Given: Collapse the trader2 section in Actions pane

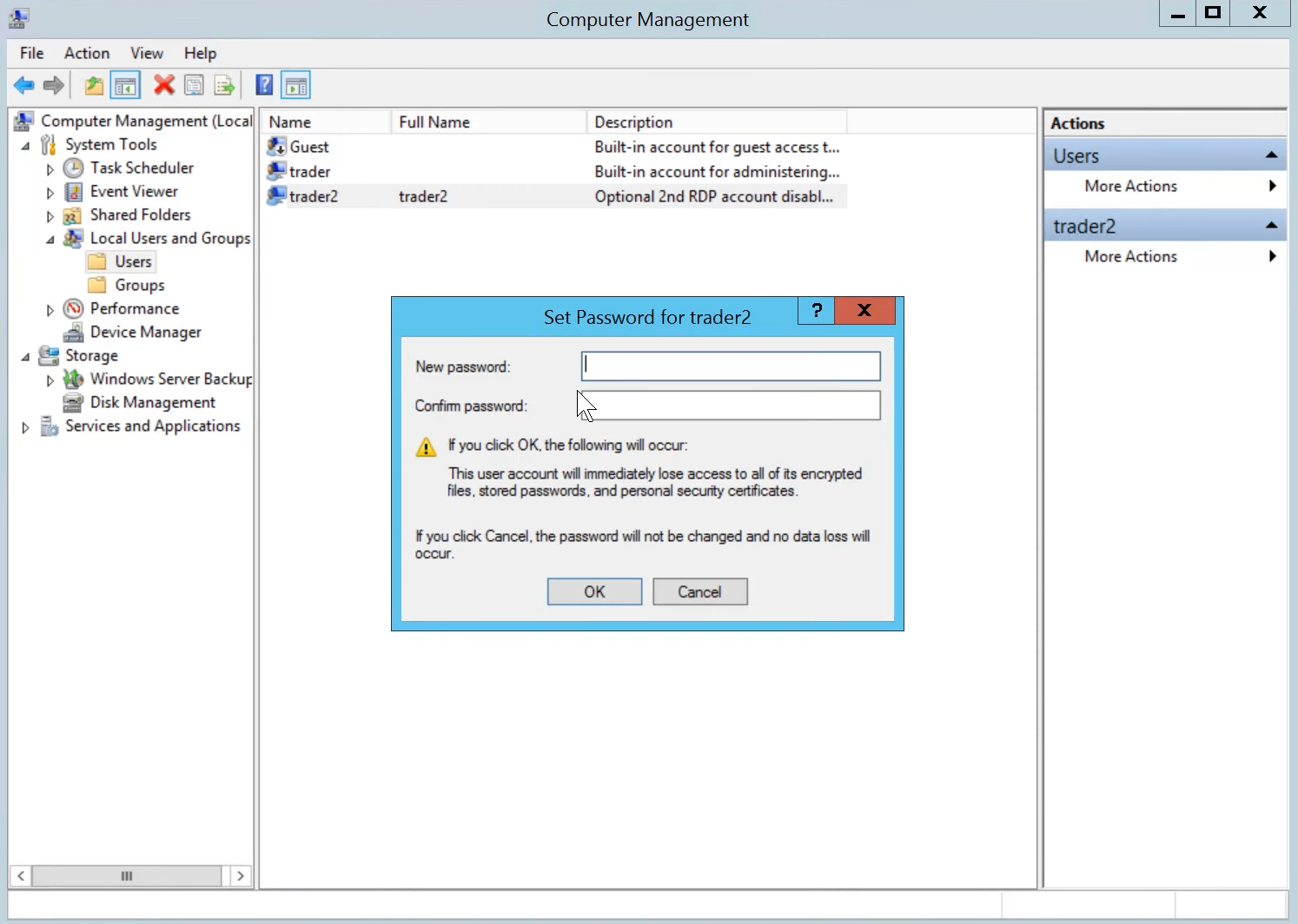Looking at the screenshot, I should [1271, 226].
